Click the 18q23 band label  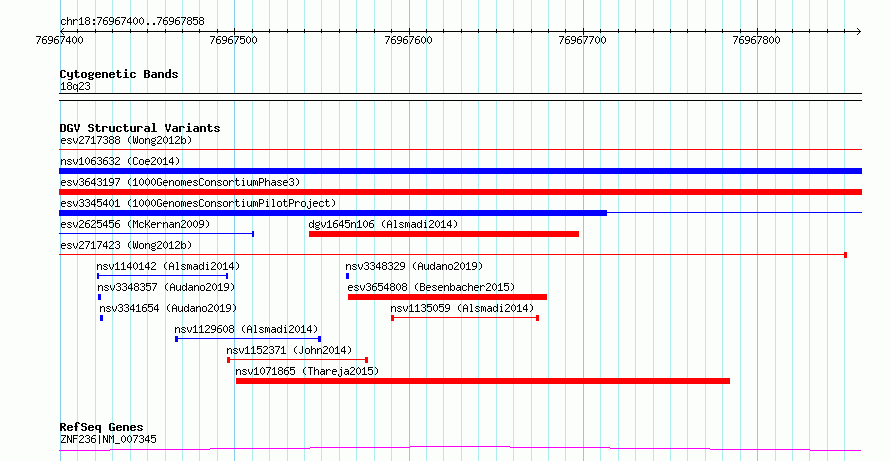point(75,86)
